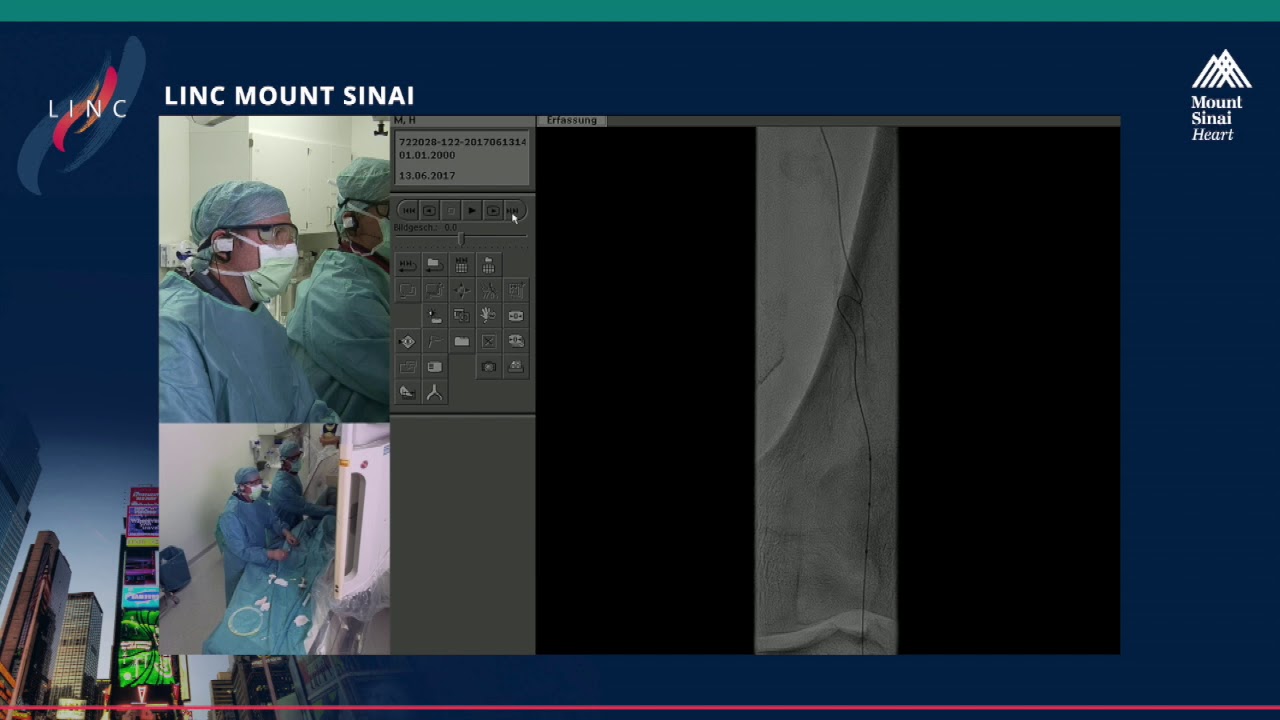Click the crossed-out box icon
This screenshot has width=1280, height=720.
489,341
